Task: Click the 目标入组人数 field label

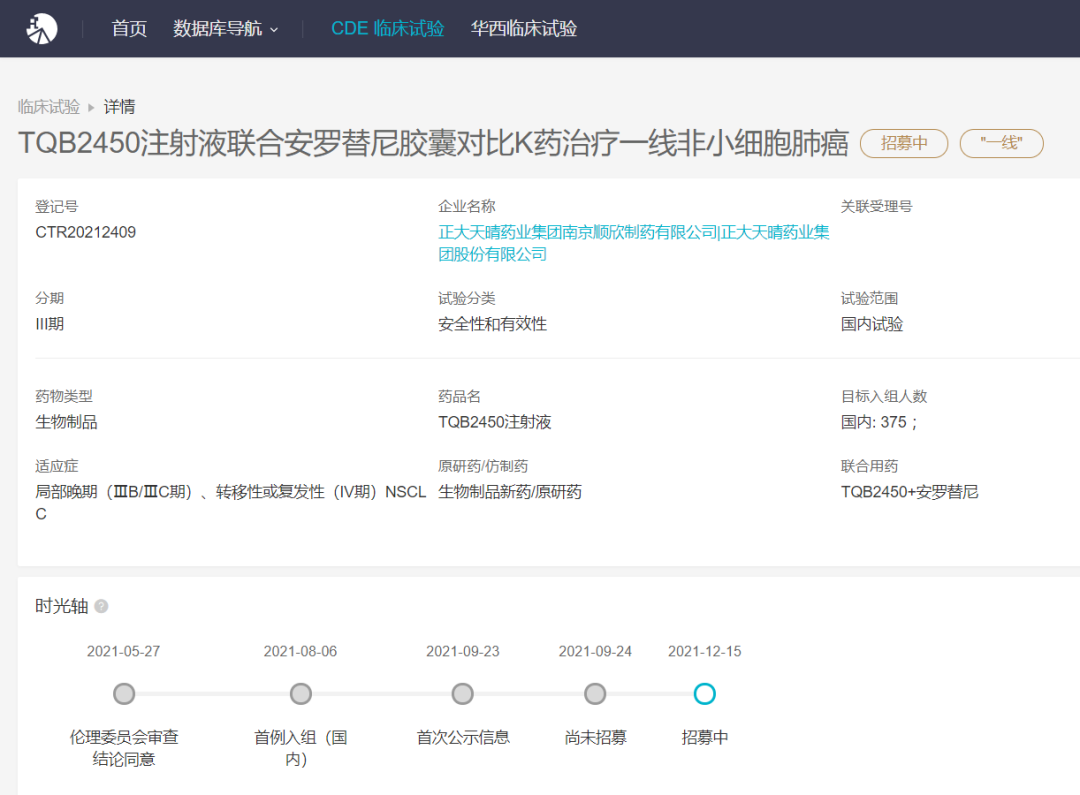Action: [884, 396]
